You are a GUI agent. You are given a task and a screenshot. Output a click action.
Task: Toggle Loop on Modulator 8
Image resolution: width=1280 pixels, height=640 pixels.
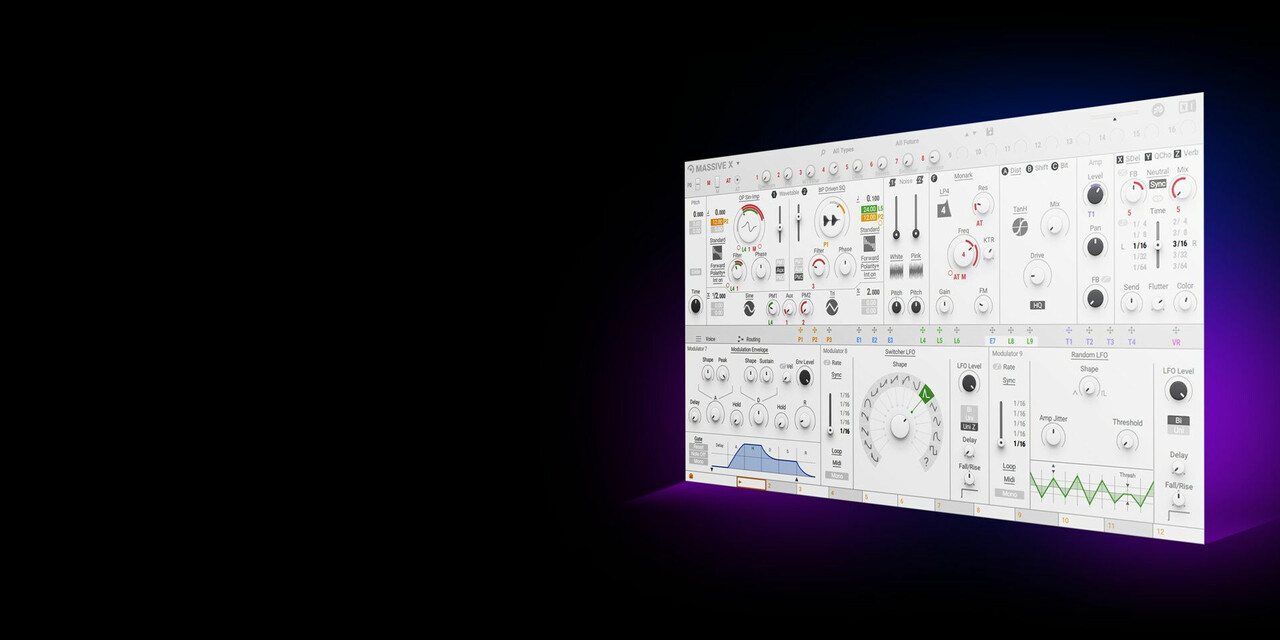tap(836, 451)
